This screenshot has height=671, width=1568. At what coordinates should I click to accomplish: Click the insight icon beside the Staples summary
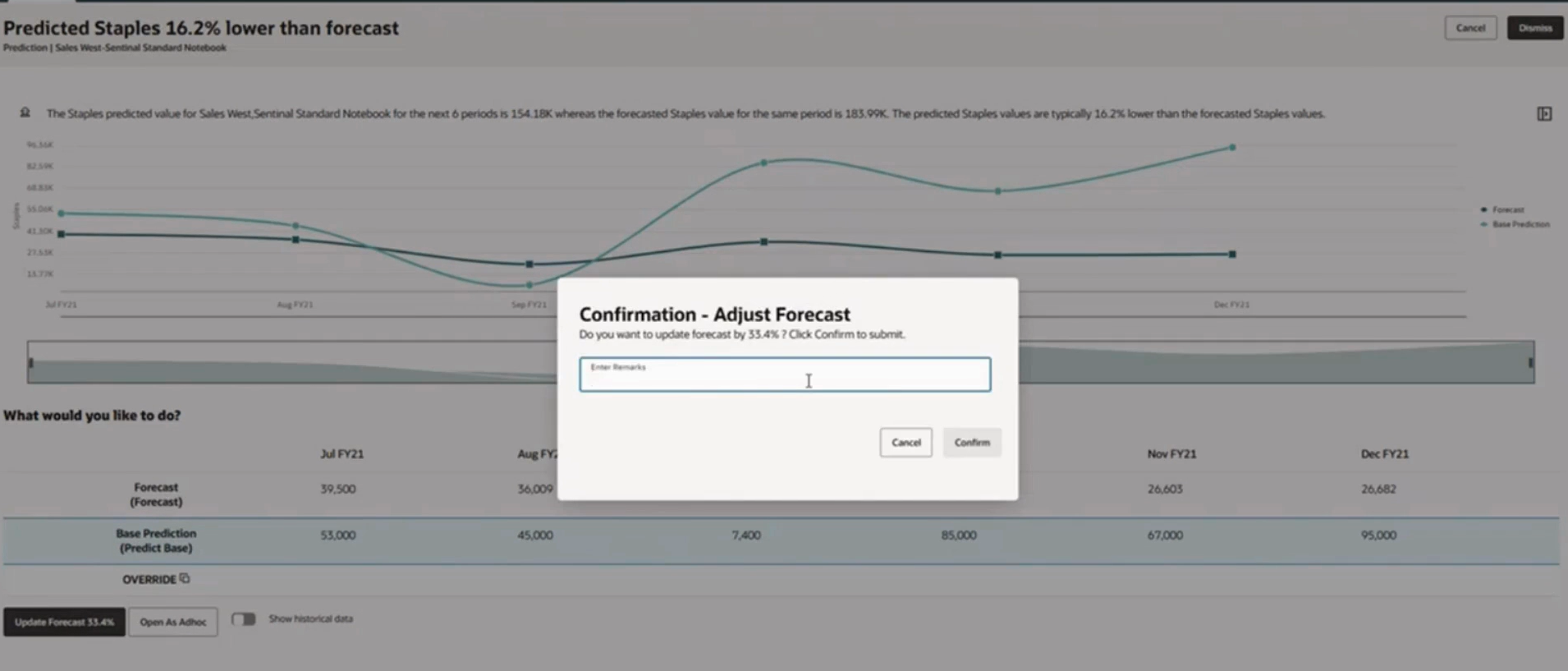[x=25, y=113]
